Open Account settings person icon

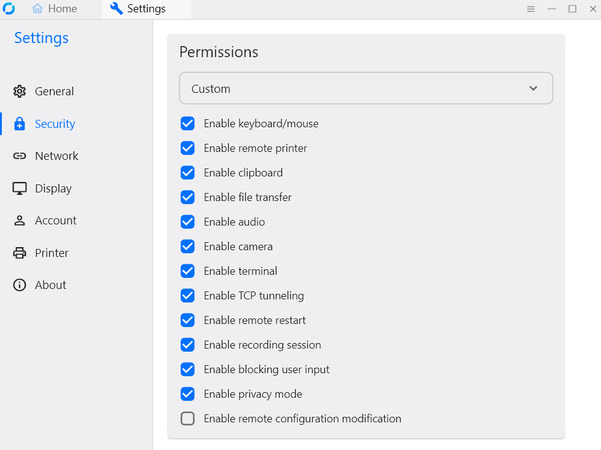(20, 220)
